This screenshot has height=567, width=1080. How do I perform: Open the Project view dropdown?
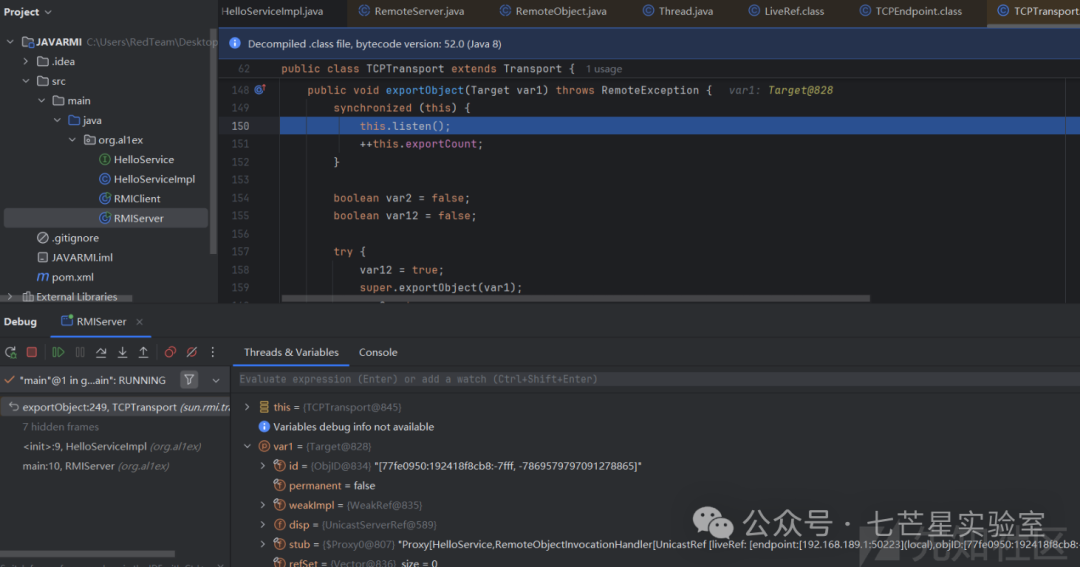click(x=28, y=12)
